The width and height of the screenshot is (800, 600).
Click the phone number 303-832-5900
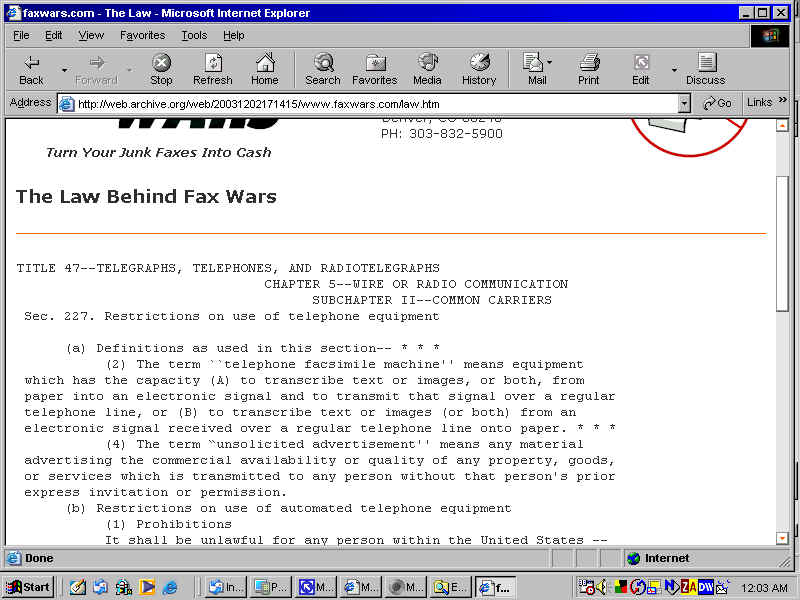coord(456,134)
